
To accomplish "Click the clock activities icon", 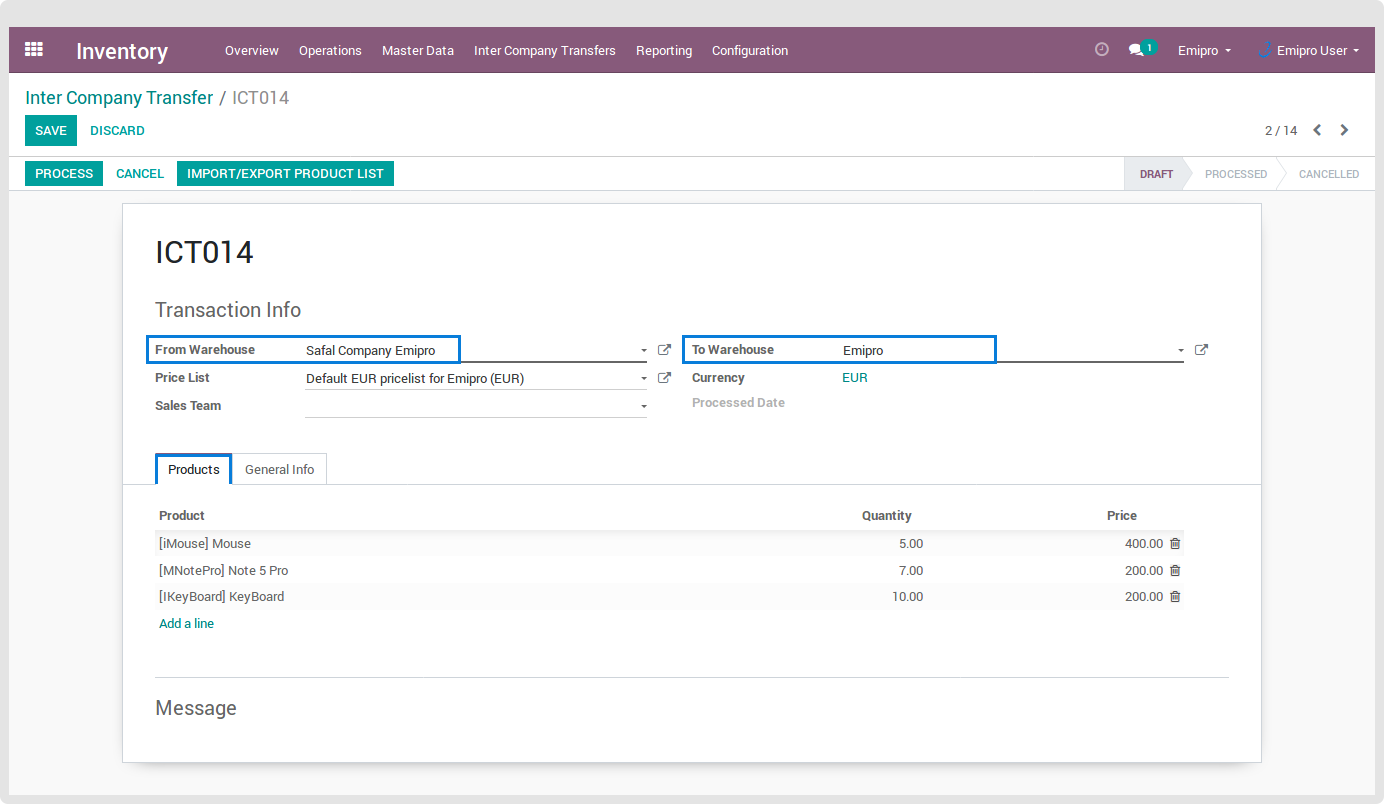I will tap(1102, 49).
